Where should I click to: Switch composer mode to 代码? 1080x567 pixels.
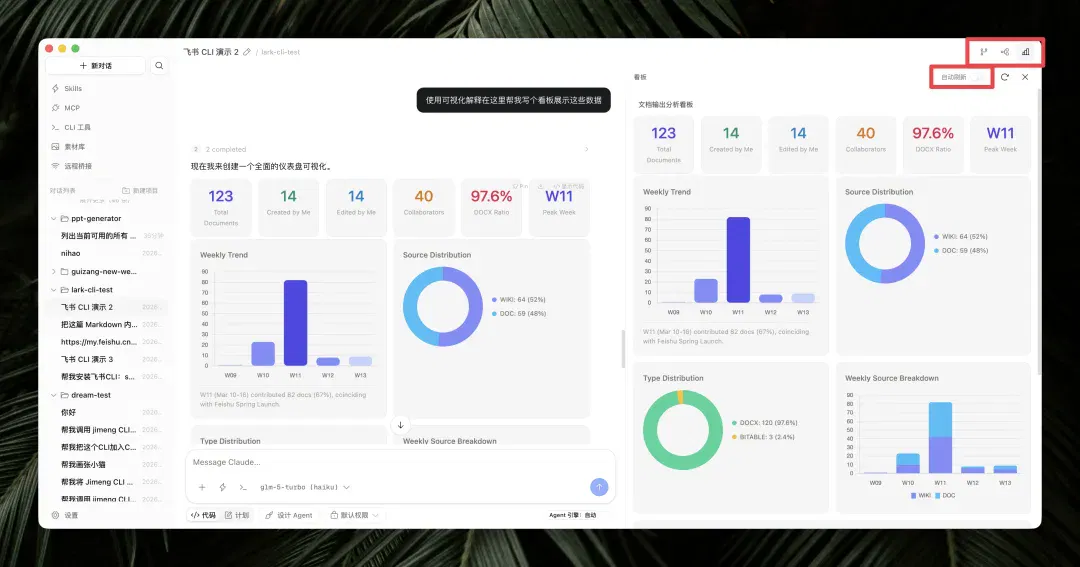(x=203, y=515)
